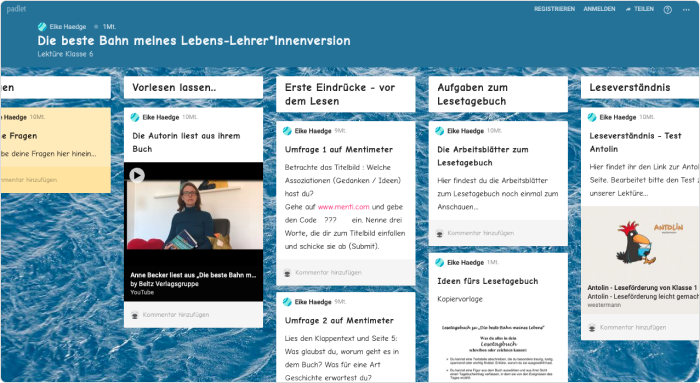Click author name on Umfrage 2 post
The height and width of the screenshot is (383, 700).
[313, 302]
